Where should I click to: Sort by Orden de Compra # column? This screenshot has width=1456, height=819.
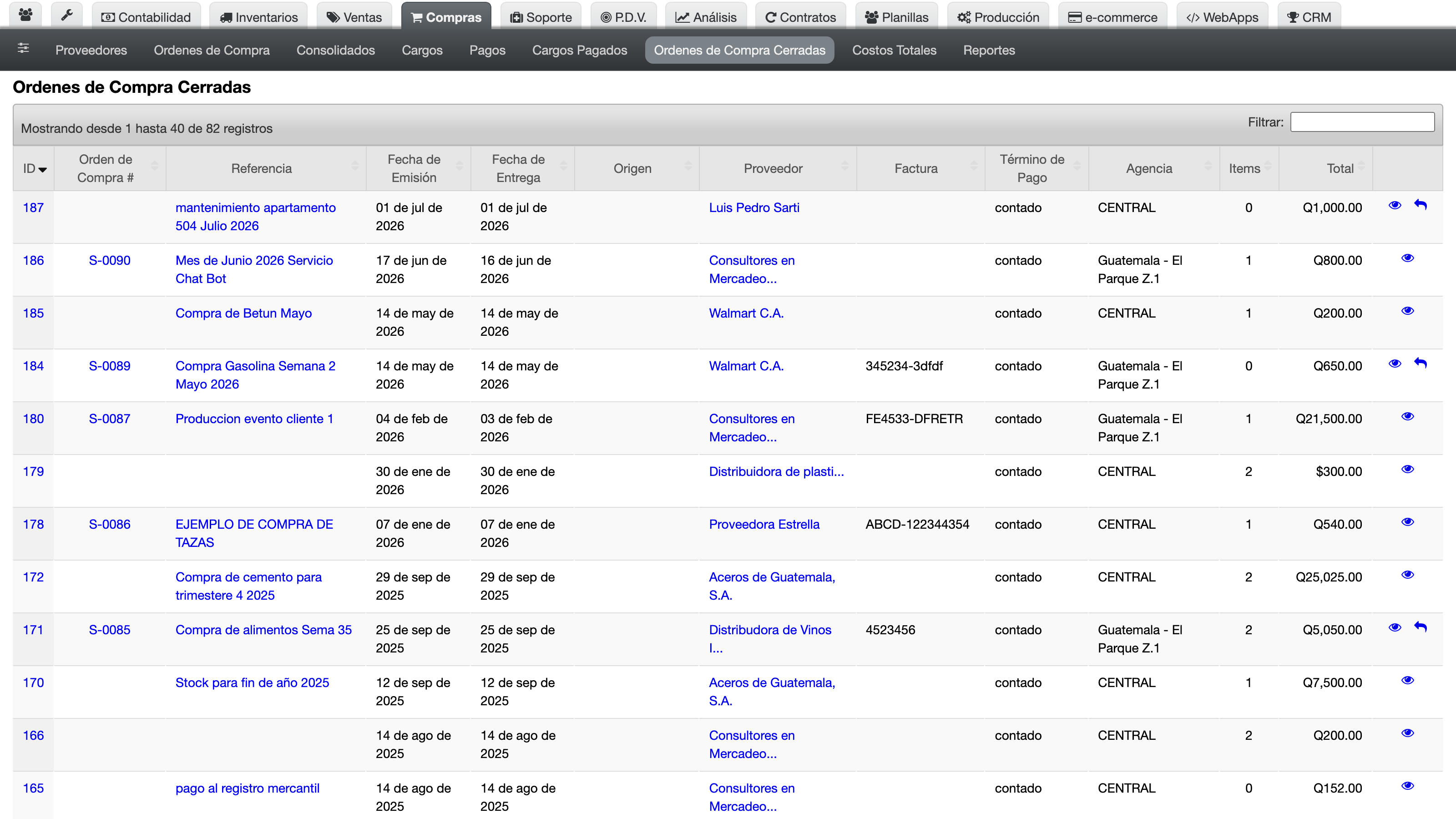(x=110, y=168)
